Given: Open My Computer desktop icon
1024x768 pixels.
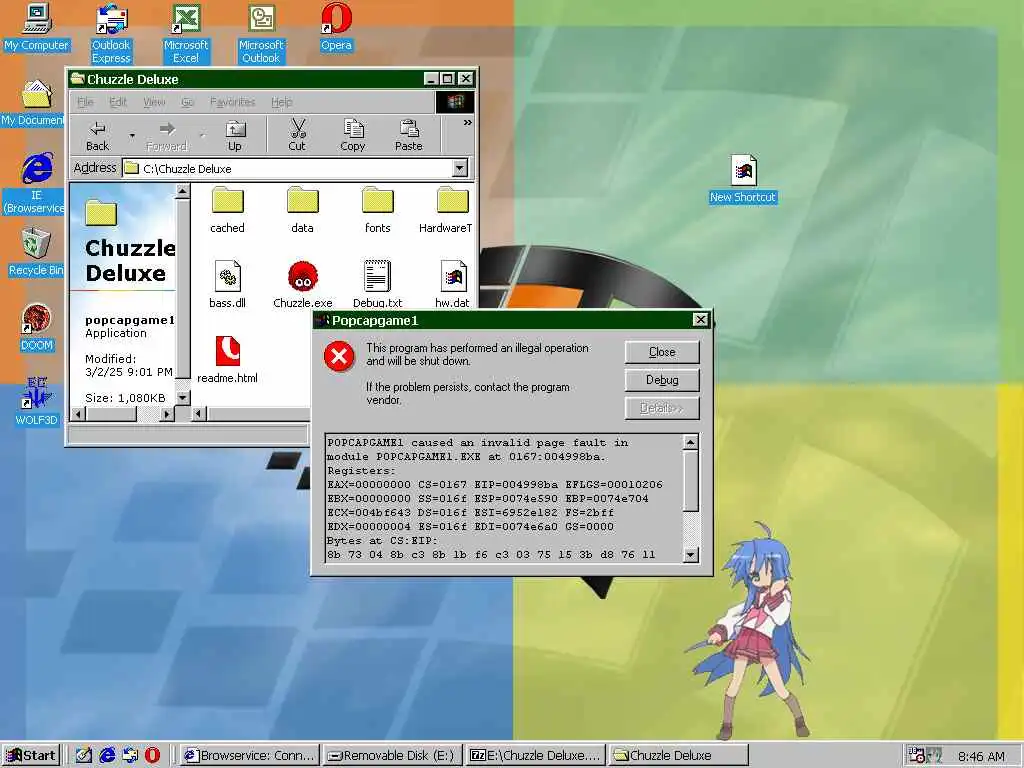Looking at the screenshot, I should click(37, 27).
